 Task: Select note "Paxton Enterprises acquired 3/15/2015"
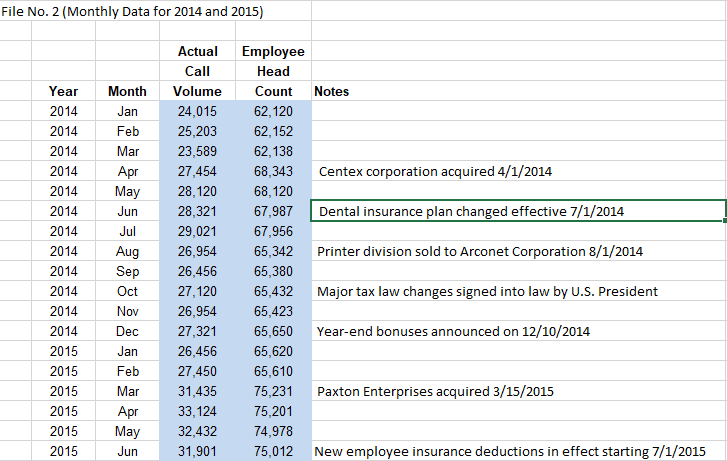[519, 390]
